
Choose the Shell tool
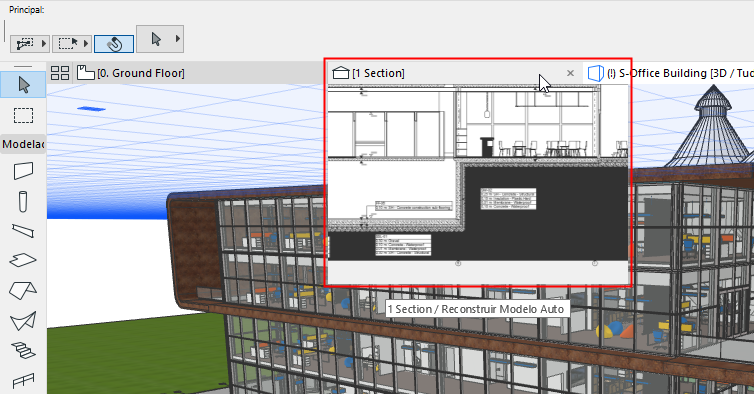point(23,321)
